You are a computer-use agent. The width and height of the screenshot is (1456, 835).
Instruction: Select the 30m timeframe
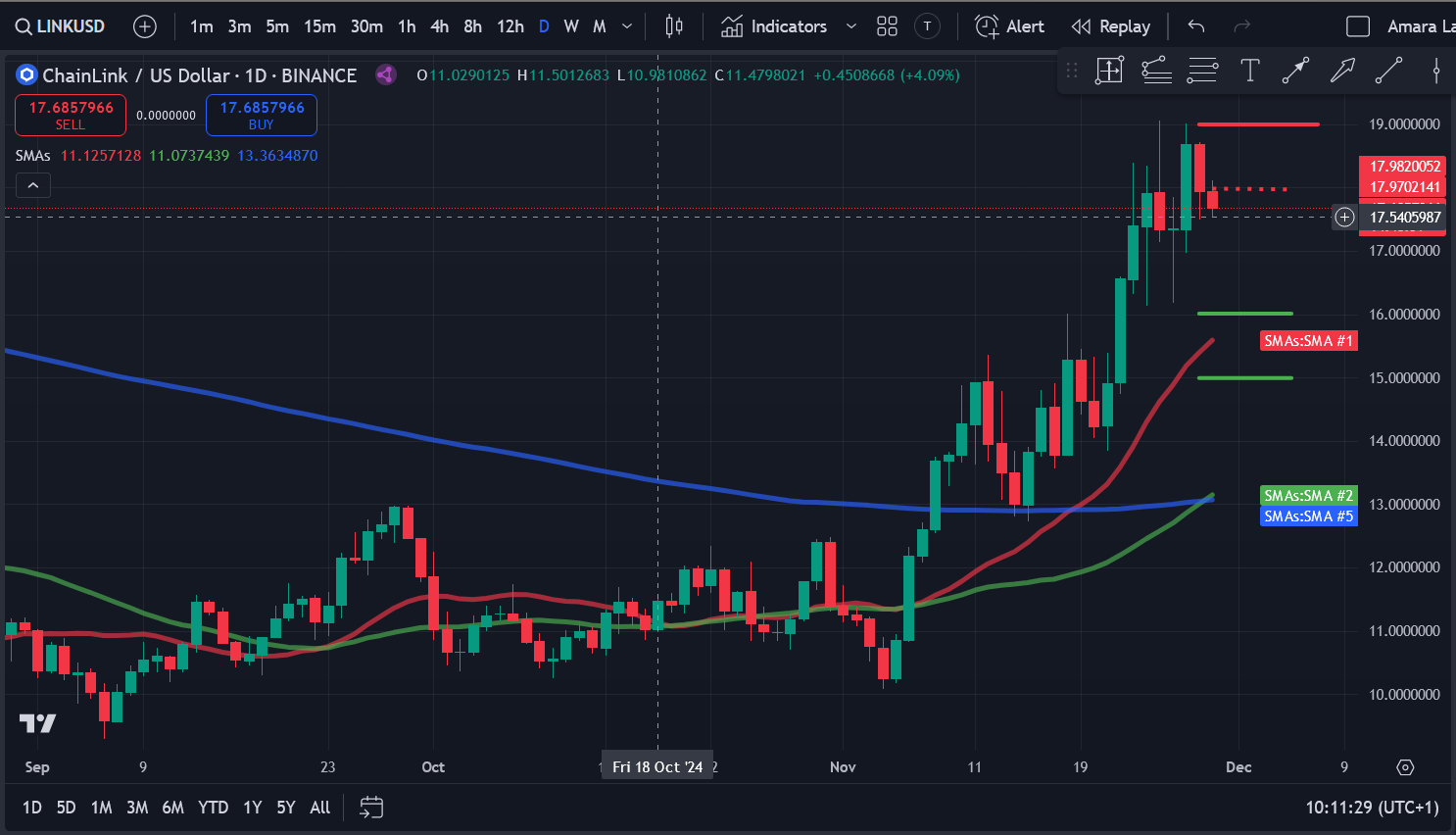(366, 26)
